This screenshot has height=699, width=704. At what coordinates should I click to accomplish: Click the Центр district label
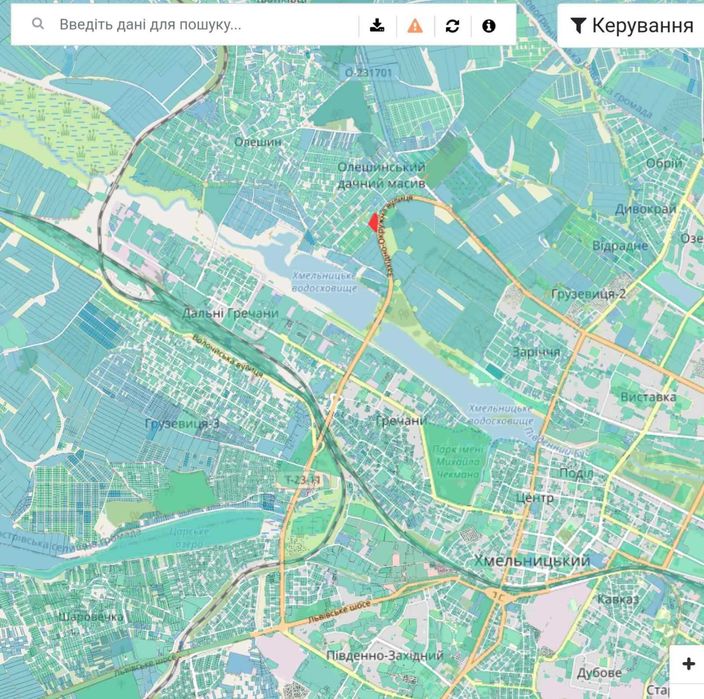tap(535, 498)
